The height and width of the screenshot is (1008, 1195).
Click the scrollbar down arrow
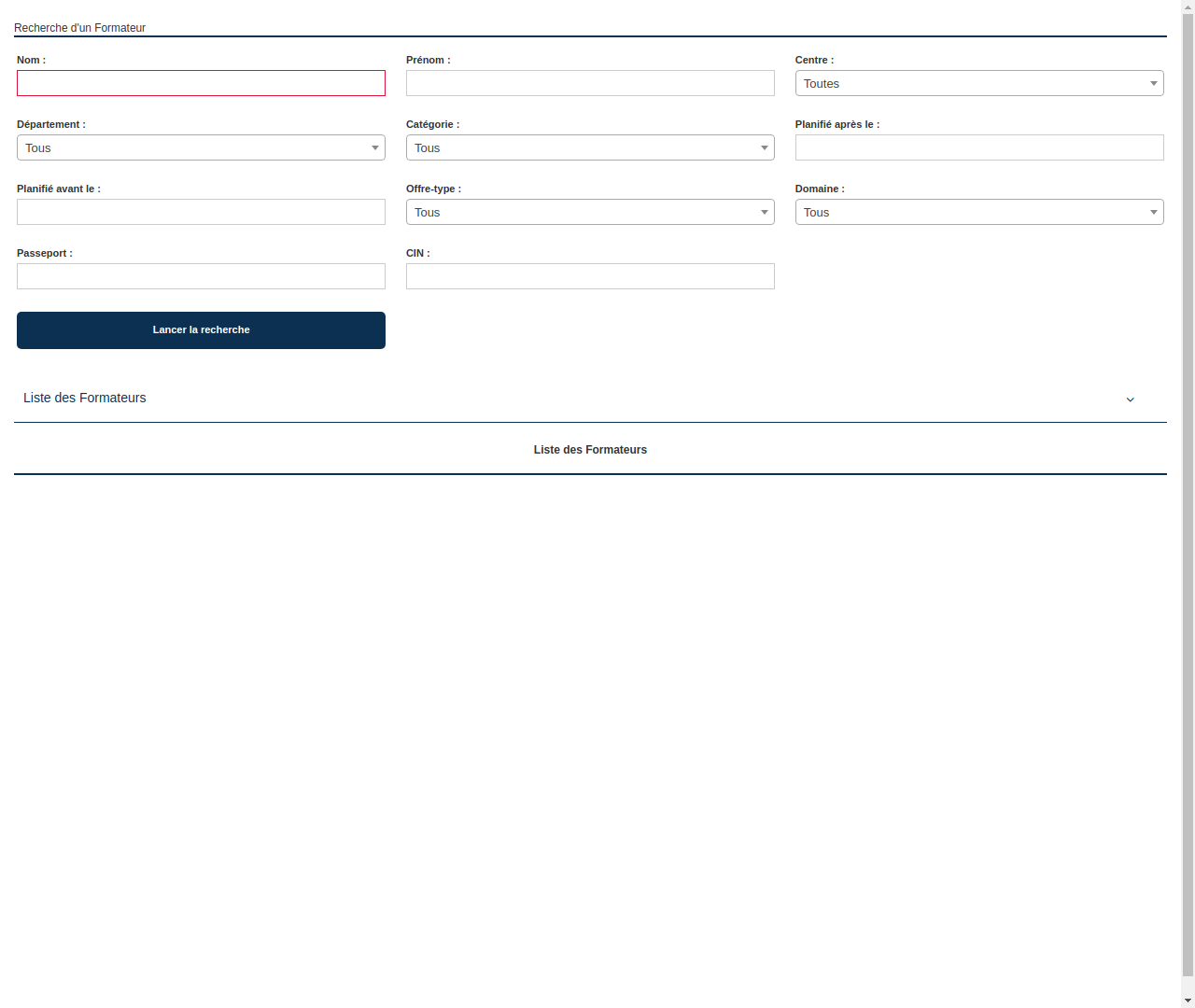point(1188,1001)
